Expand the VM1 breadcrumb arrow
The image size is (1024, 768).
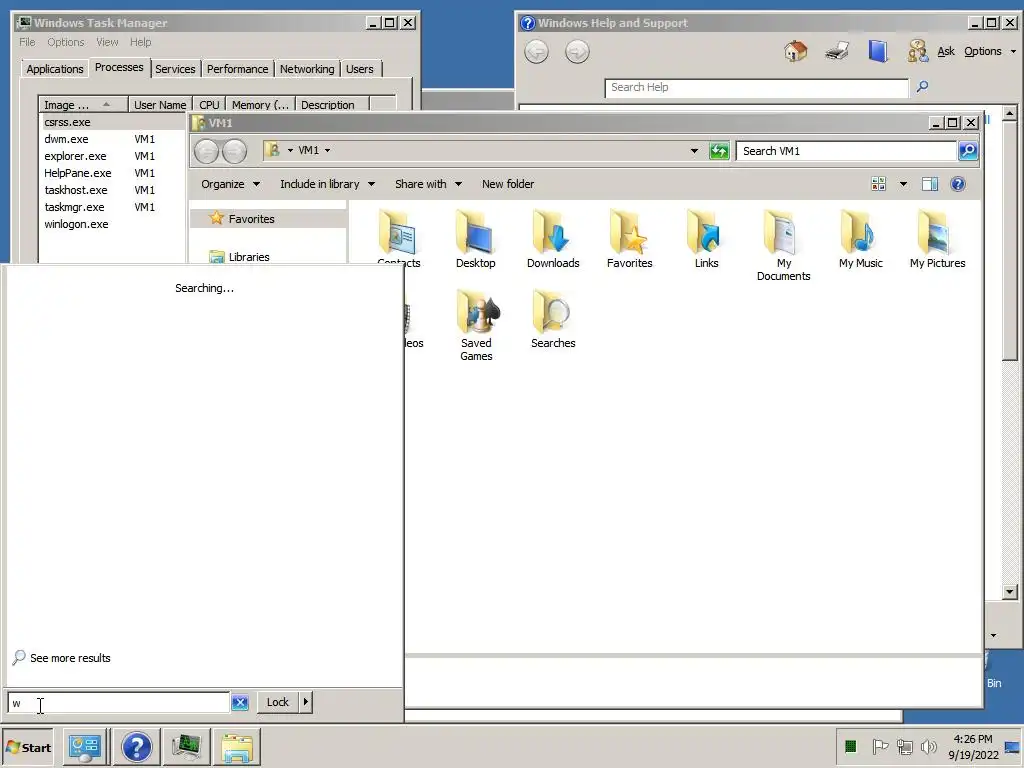point(327,150)
